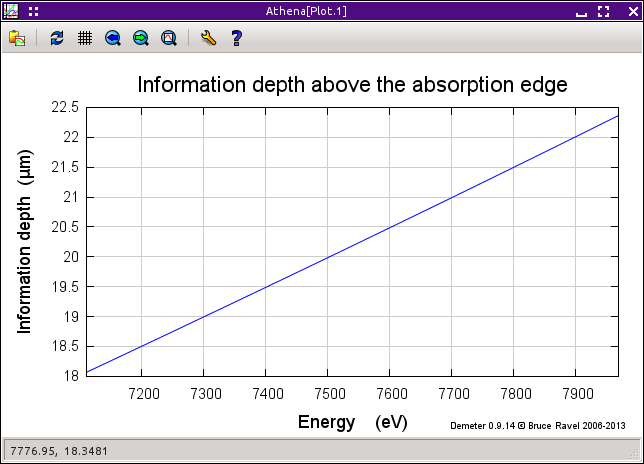The width and height of the screenshot is (644, 464).
Task: Maximize the Athena plot window
Action: click(x=603, y=11)
